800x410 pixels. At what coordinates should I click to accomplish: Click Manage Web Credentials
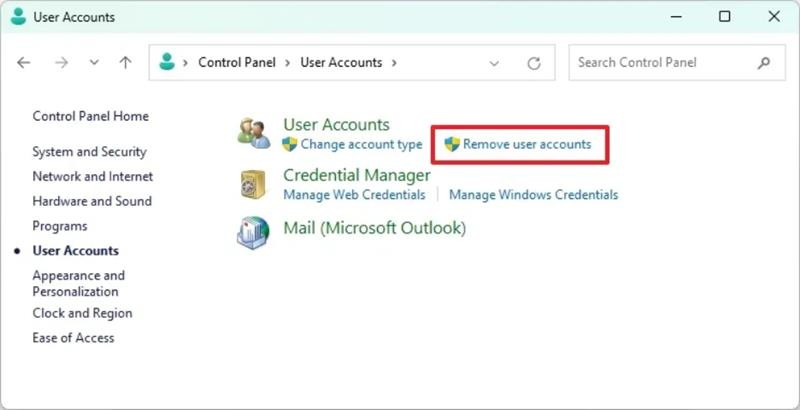click(354, 195)
